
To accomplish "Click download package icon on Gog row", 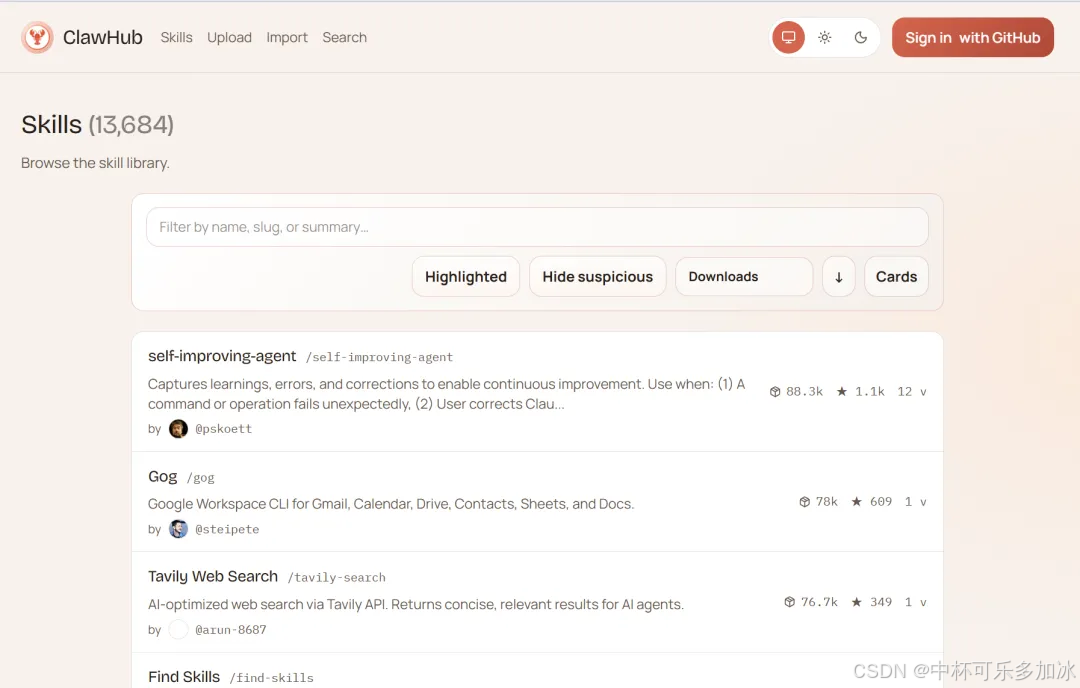I will click(x=804, y=502).
